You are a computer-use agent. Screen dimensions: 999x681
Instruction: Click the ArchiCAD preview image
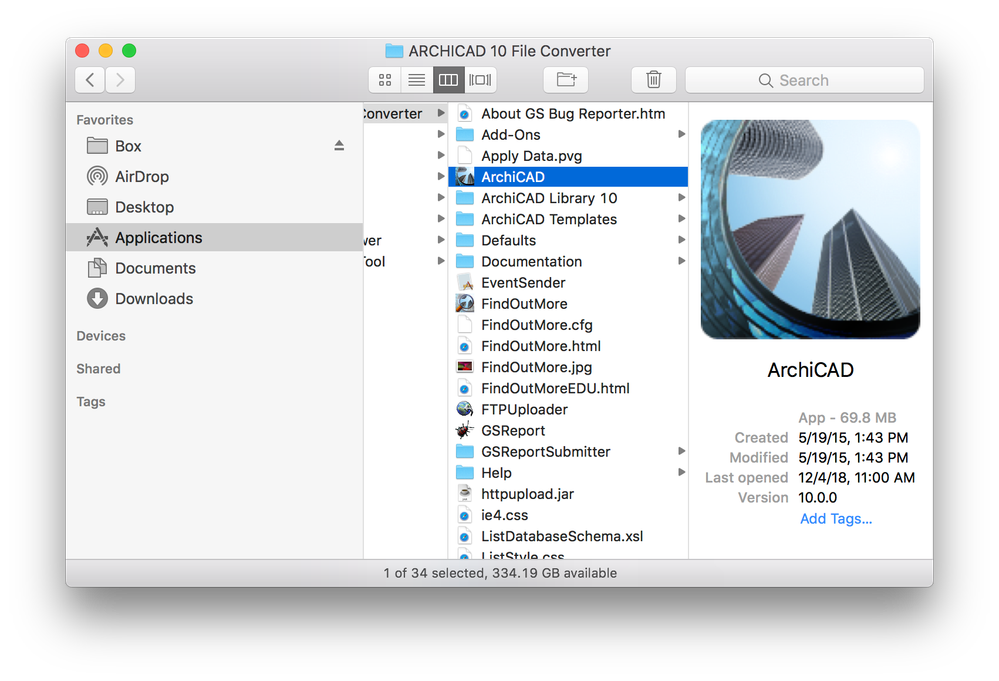tap(810, 230)
